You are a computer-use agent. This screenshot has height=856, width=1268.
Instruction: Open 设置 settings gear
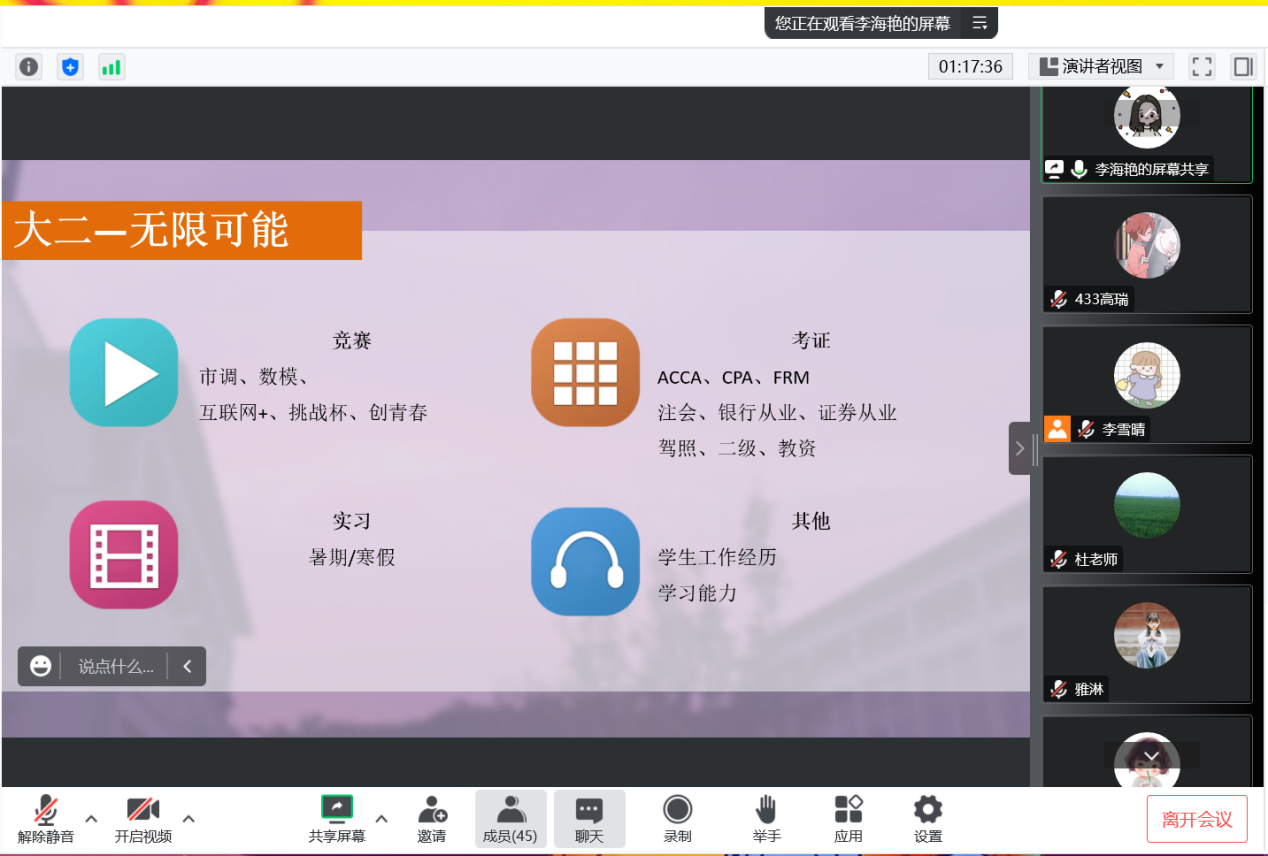(928, 819)
